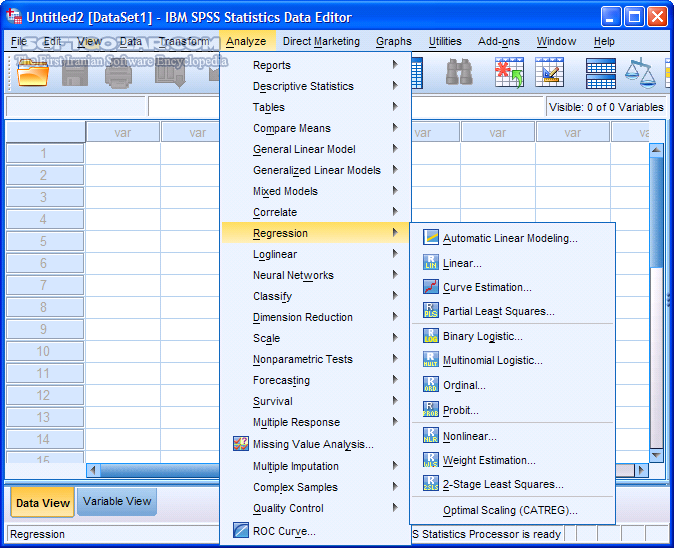Open the Window menu
This screenshot has width=674, height=548.
click(x=556, y=41)
